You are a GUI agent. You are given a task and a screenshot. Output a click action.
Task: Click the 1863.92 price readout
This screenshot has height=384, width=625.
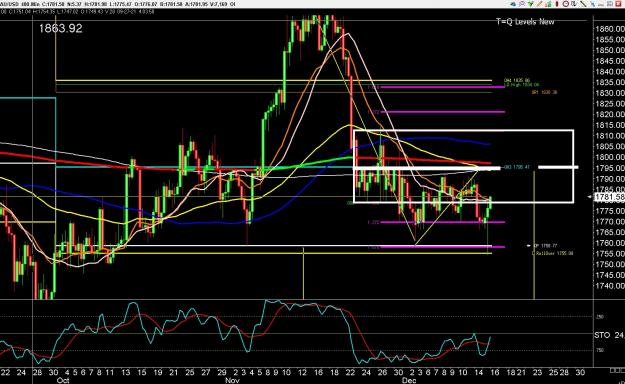[x=61, y=28]
